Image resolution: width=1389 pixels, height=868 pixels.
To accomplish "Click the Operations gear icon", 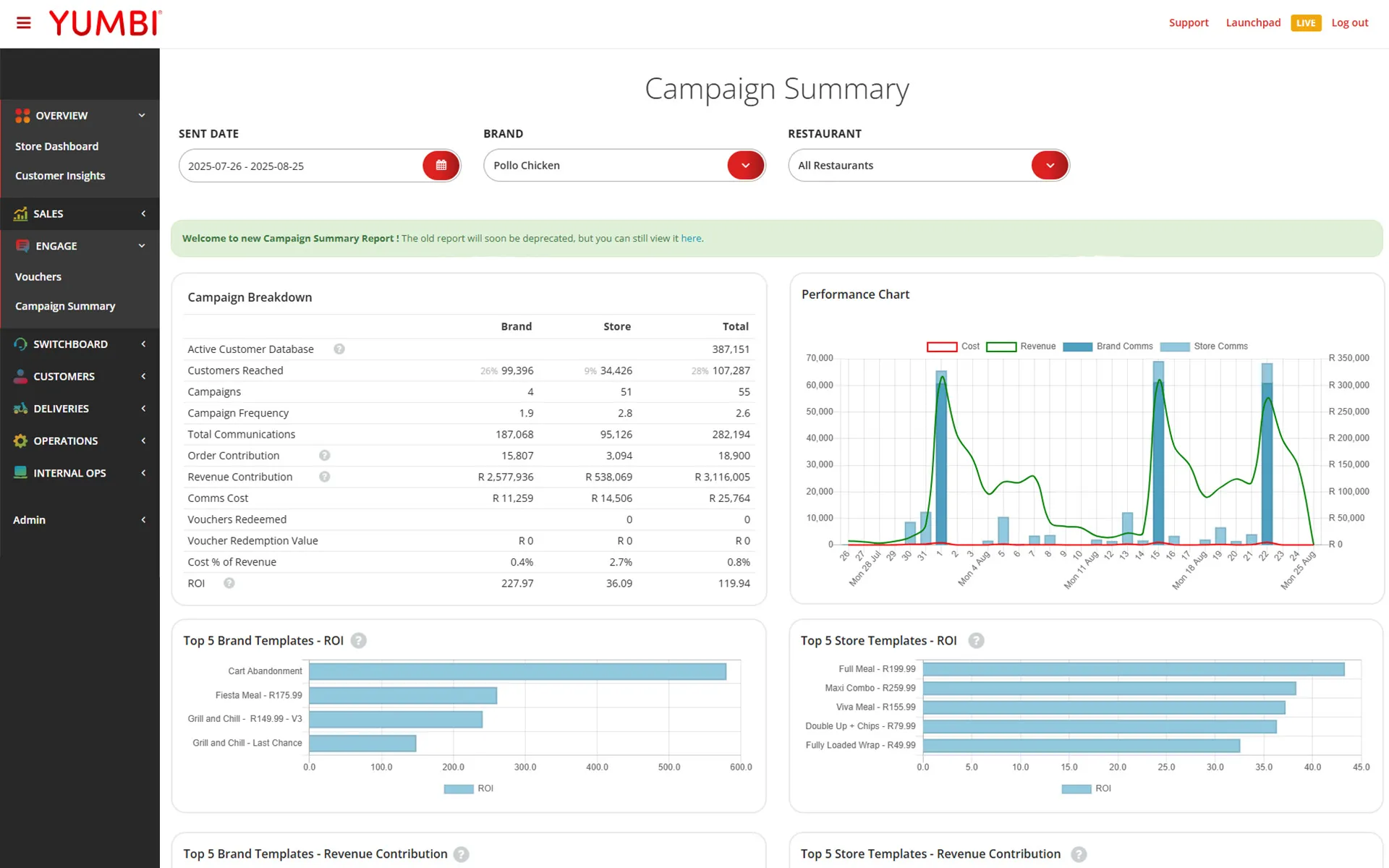I will tap(21, 441).
